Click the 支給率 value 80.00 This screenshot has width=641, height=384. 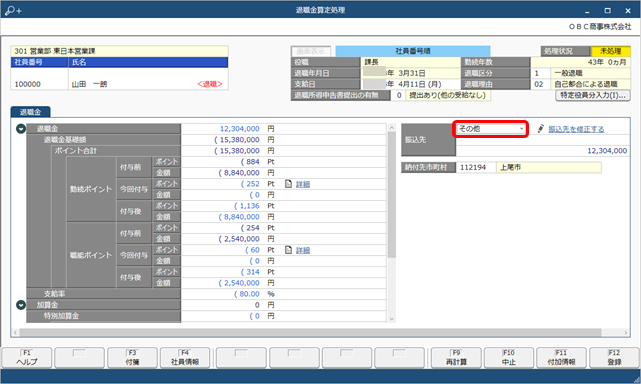247,294
